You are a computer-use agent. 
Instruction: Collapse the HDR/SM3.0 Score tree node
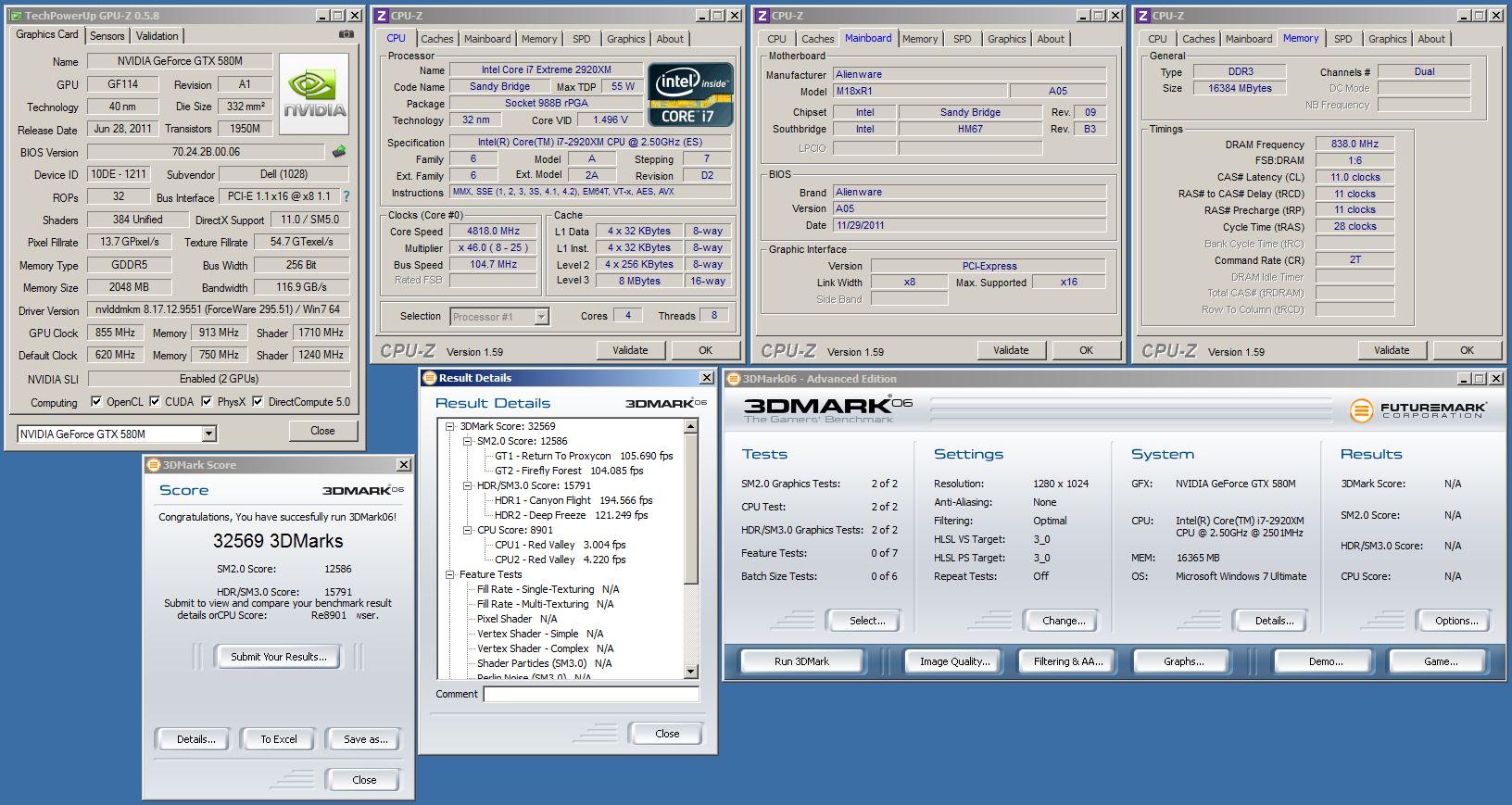(x=468, y=485)
